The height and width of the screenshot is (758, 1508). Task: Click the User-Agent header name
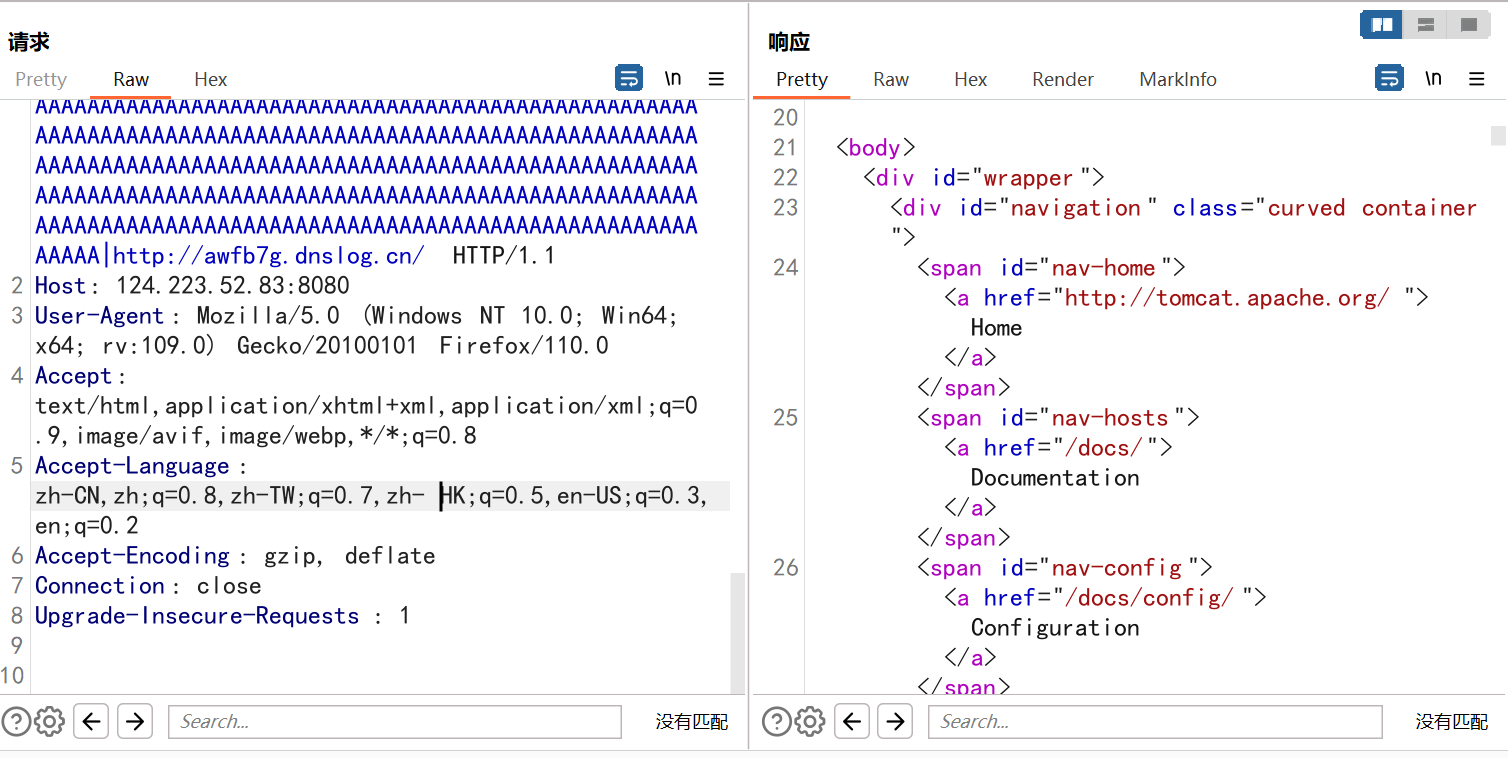tap(99, 316)
